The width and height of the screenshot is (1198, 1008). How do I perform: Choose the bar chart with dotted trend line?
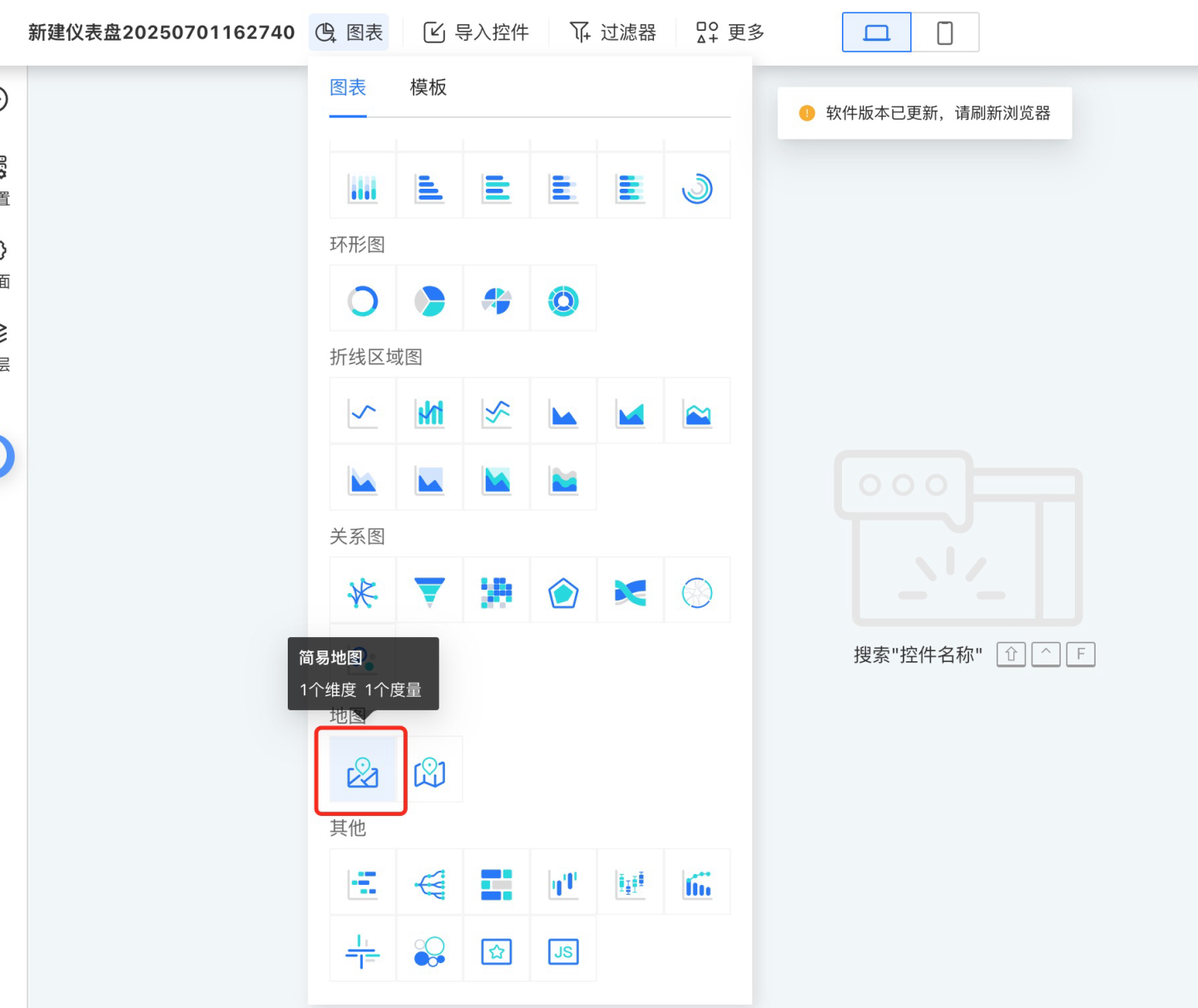[697, 883]
